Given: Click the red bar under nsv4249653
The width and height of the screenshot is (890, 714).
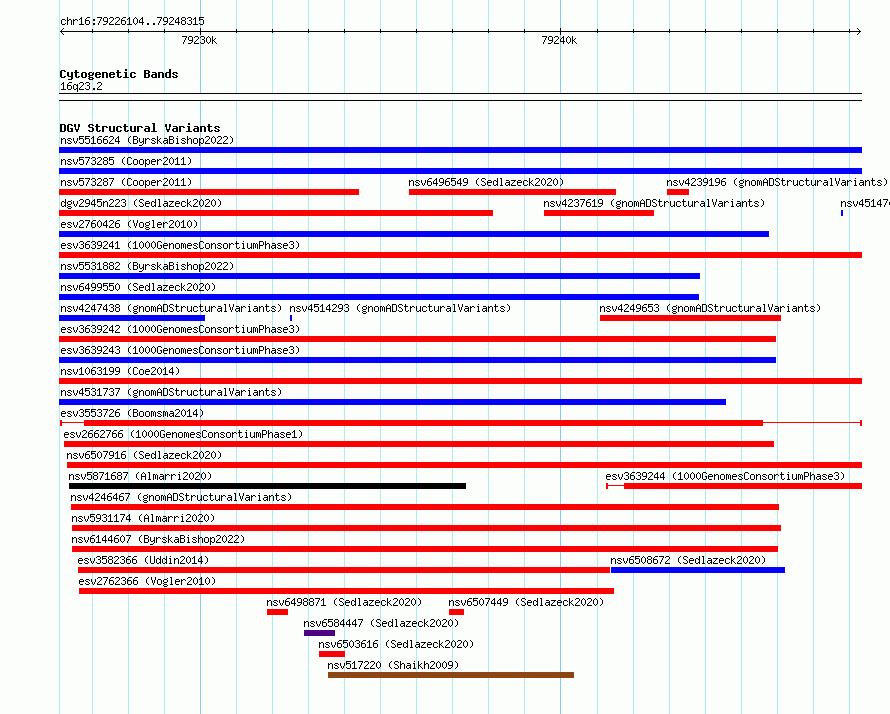Looking at the screenshot, I should pos(690,318).
